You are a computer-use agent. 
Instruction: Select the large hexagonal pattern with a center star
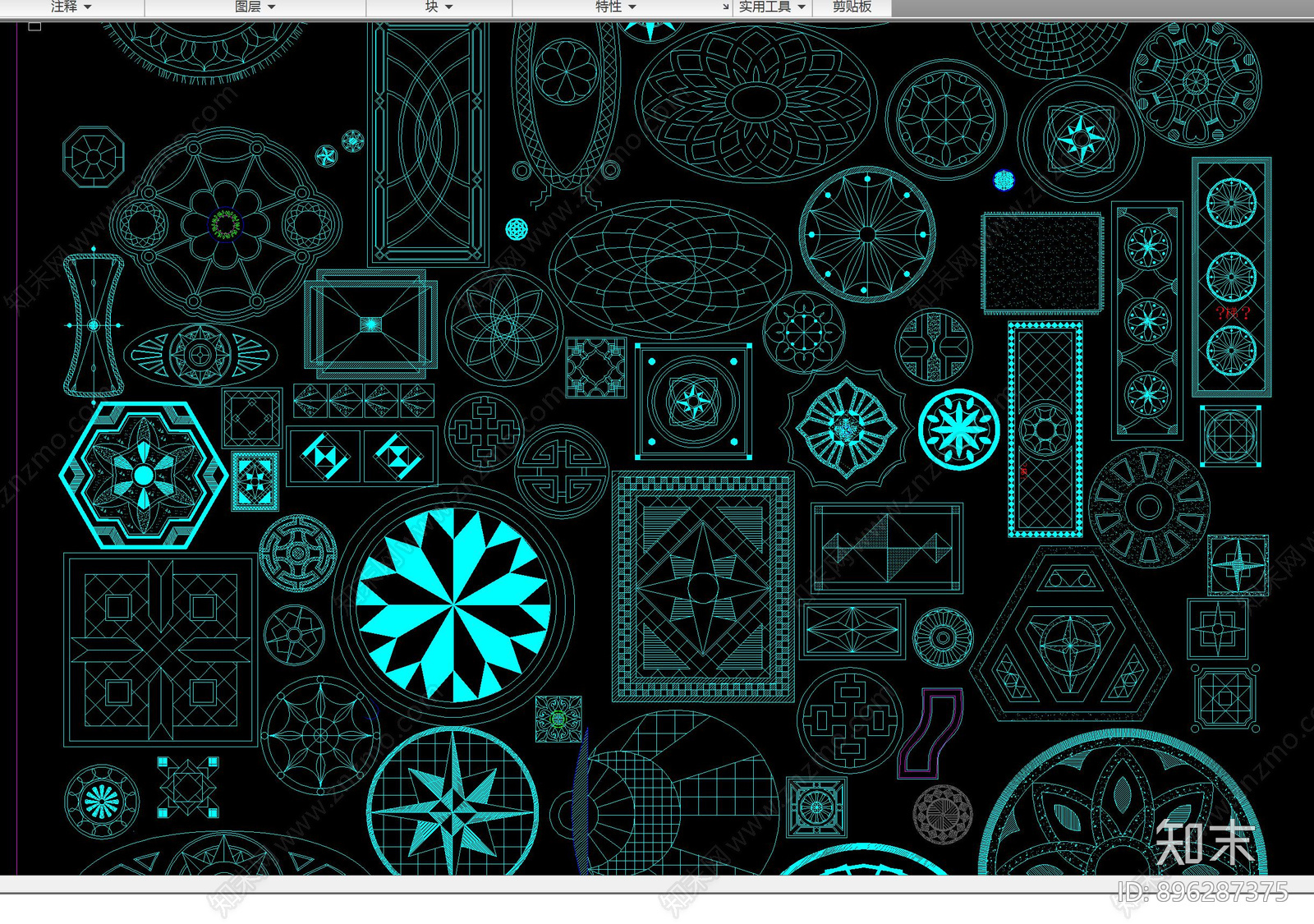click(1070, 634)
